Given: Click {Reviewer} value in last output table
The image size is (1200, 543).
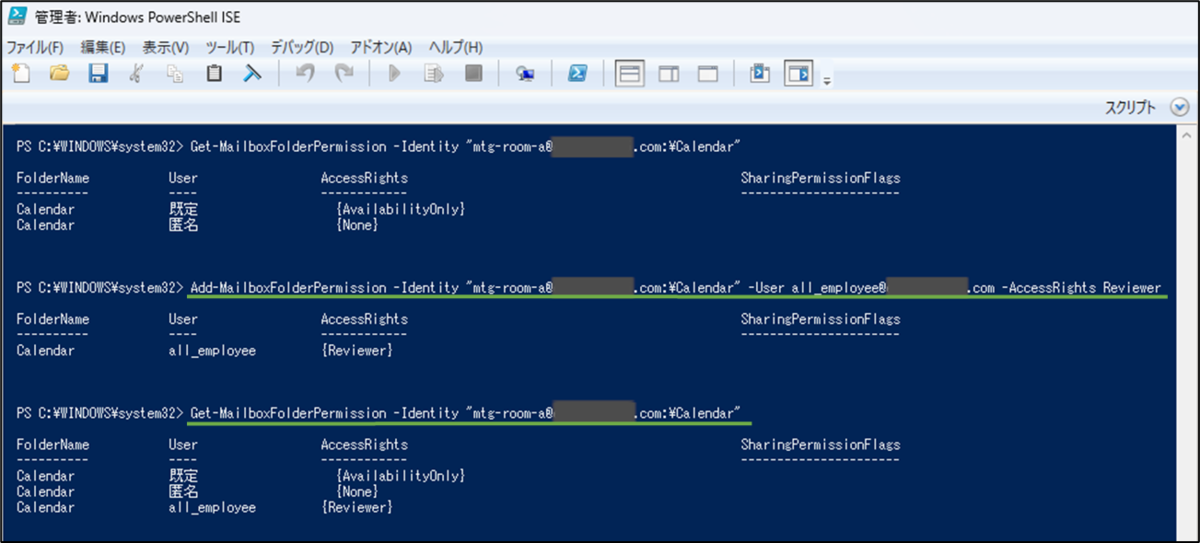Looking at the screenshot, I should point(357,508).
